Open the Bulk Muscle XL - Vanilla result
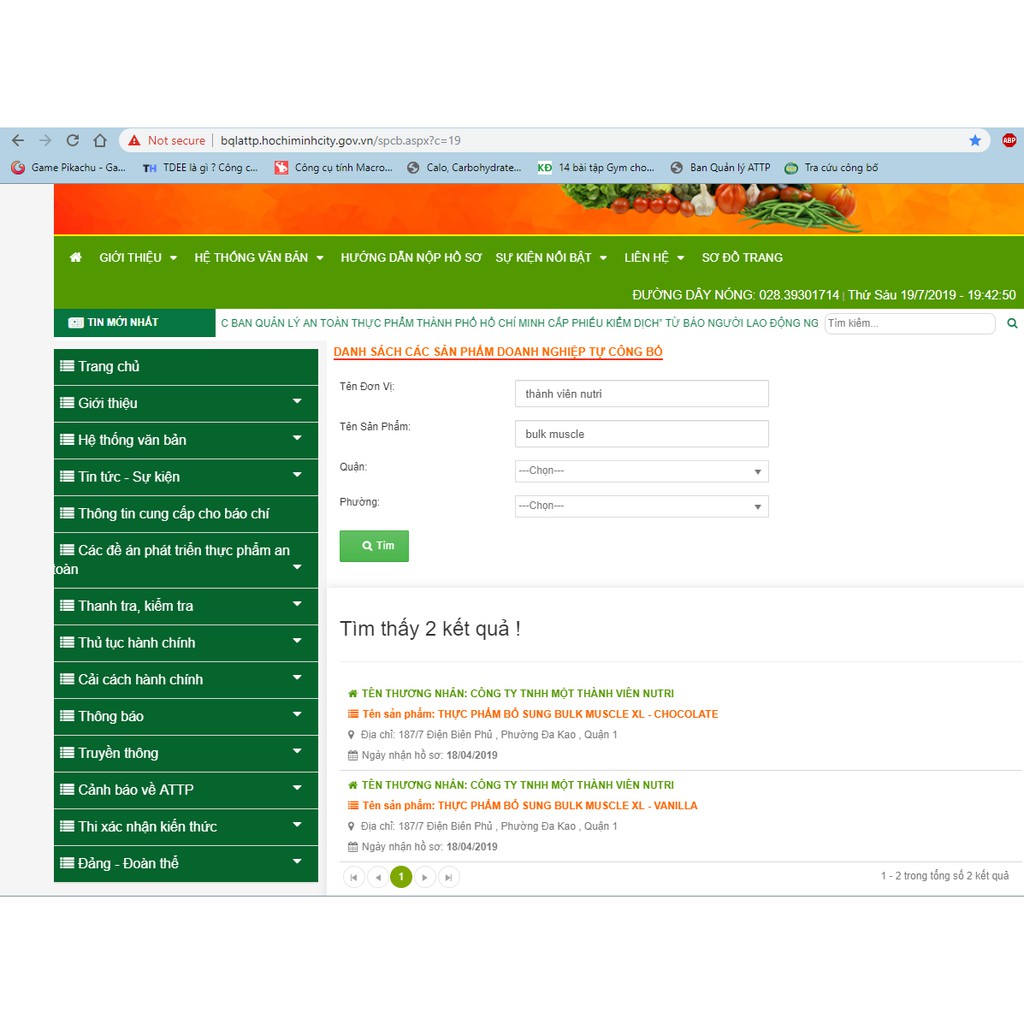 pos(567,805)
